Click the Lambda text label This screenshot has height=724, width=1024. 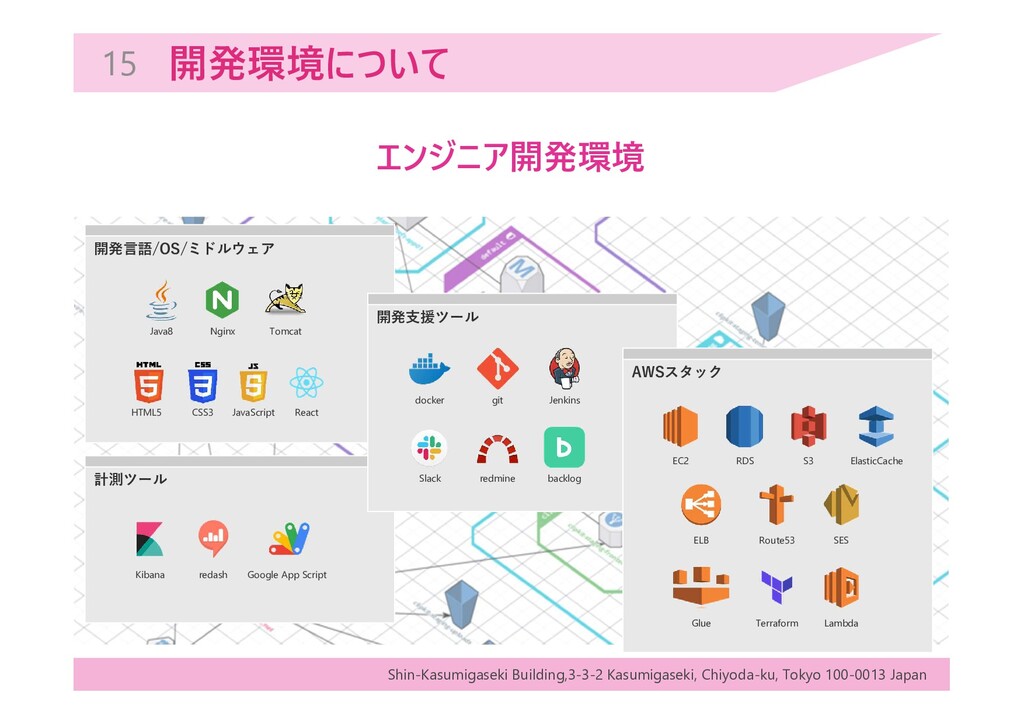tap(841, 623)
